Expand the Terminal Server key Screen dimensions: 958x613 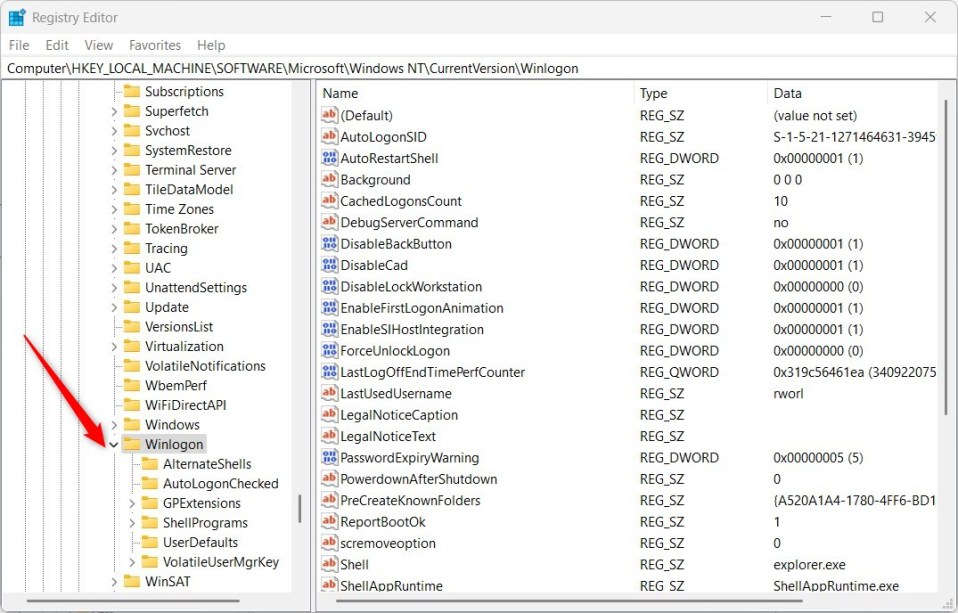pyautogui.click(x=114, y=170)
